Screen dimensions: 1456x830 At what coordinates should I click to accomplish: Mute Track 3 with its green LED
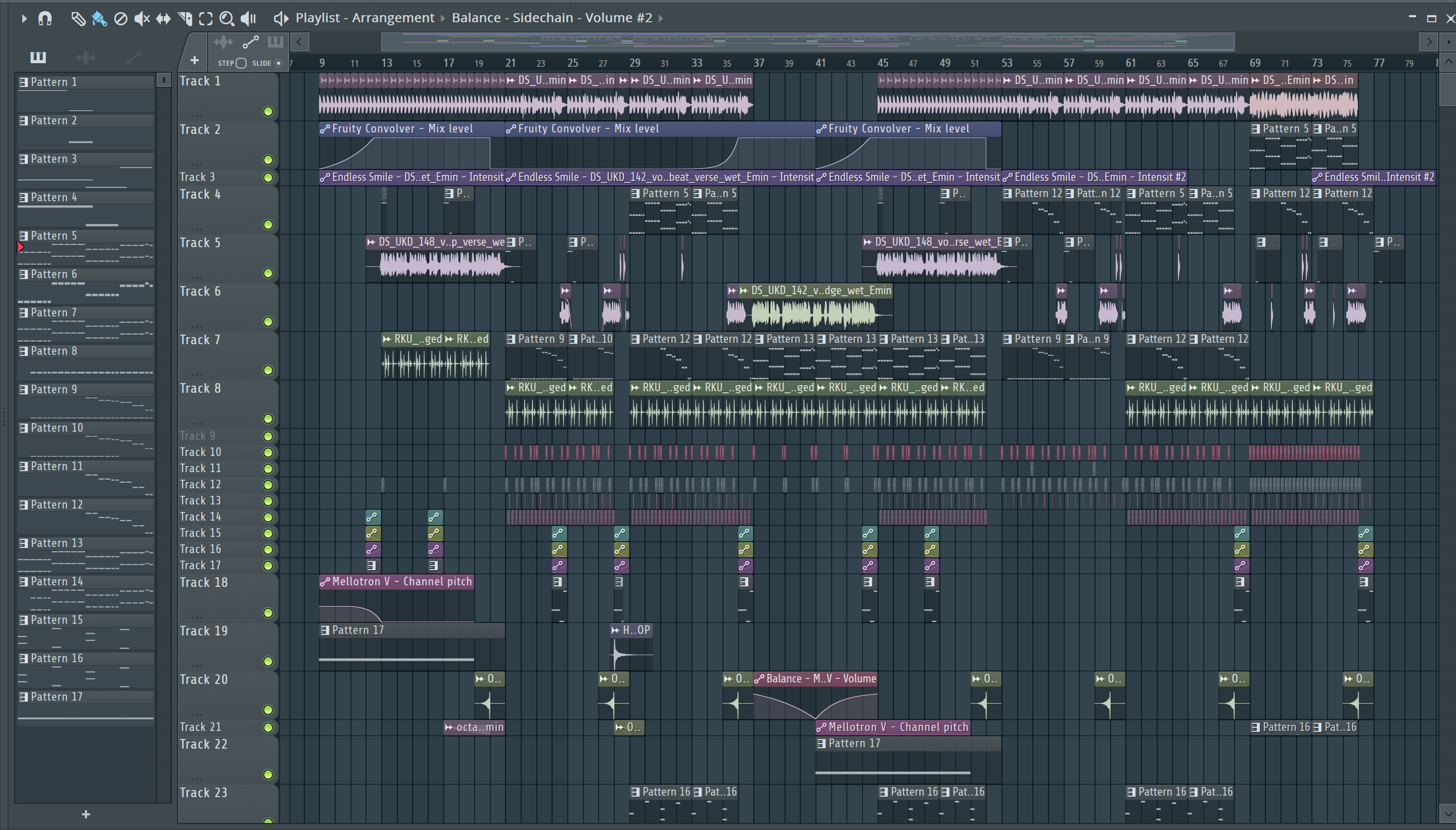(268, 177)
